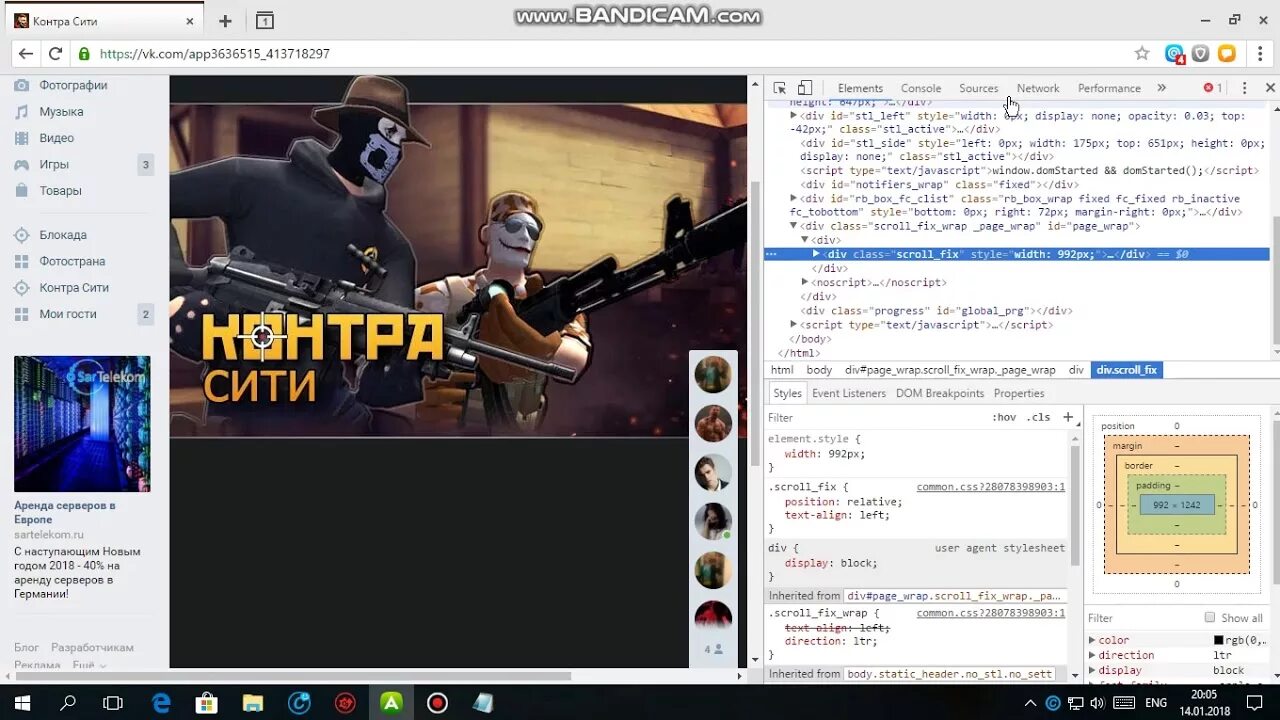Collapse the page_wrap div node
The width and height of the screenshot is (1280, 720).
(794, 226)
